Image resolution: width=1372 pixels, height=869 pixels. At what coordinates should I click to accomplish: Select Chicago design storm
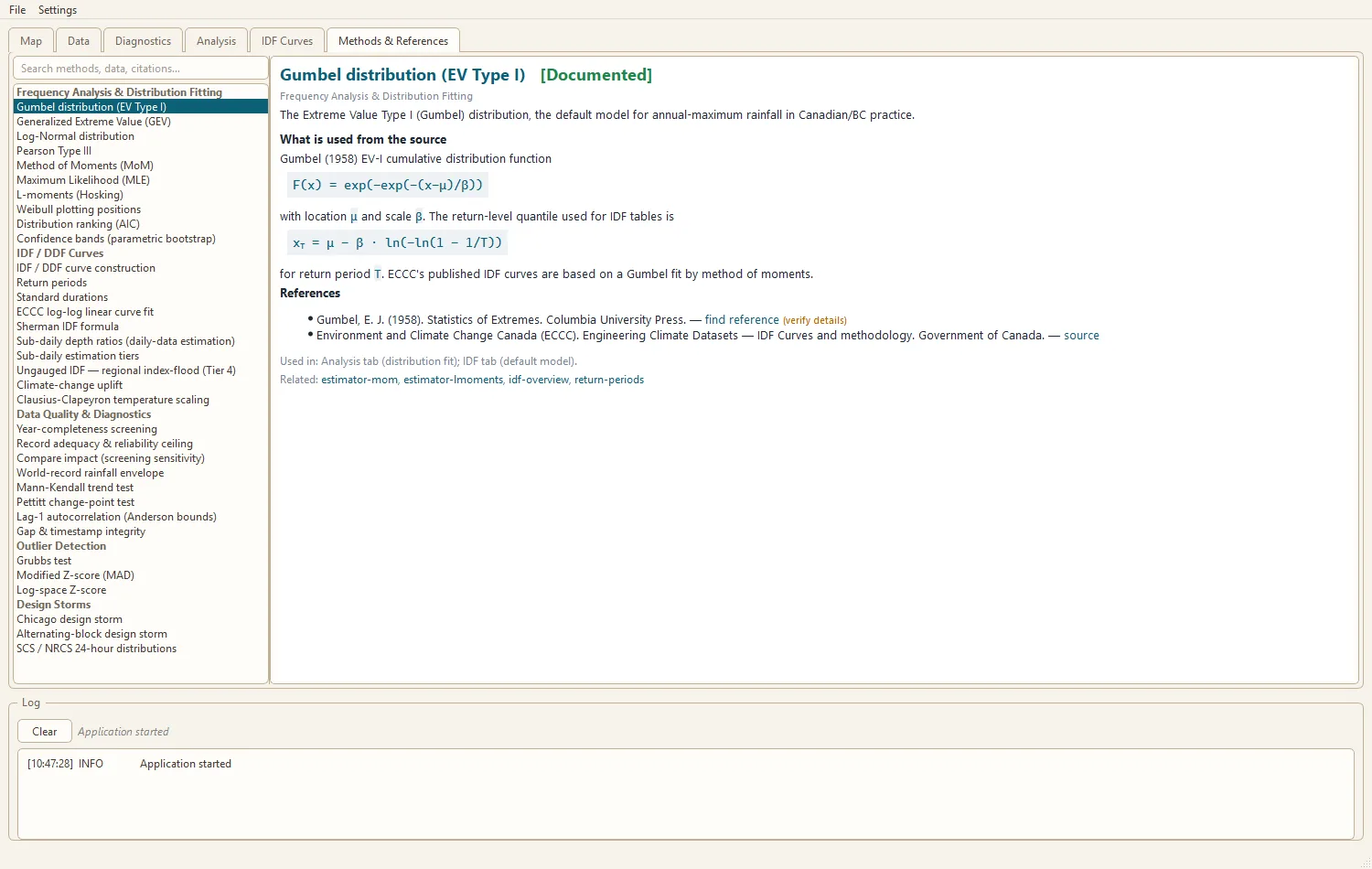(141, 619)
